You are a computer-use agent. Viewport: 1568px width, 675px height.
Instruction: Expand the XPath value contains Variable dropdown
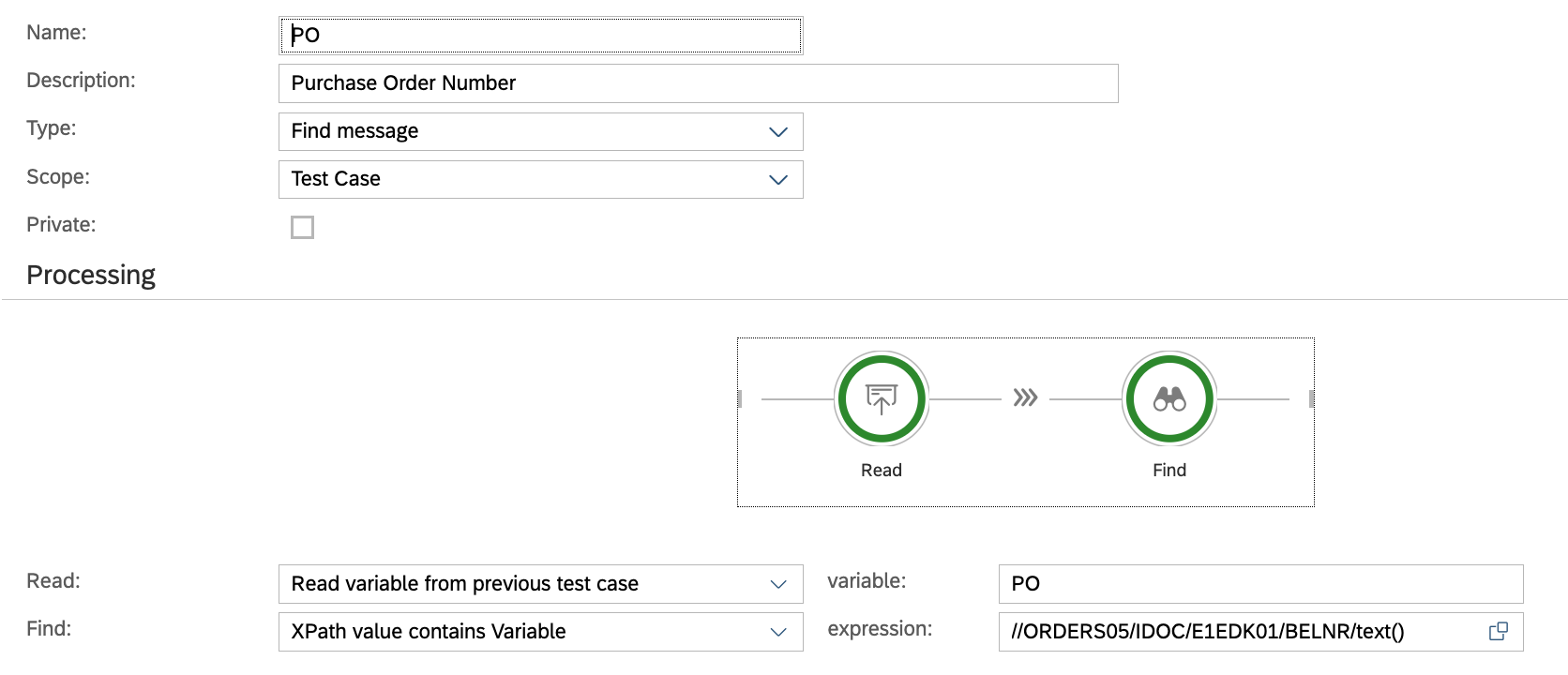(540, 632)
